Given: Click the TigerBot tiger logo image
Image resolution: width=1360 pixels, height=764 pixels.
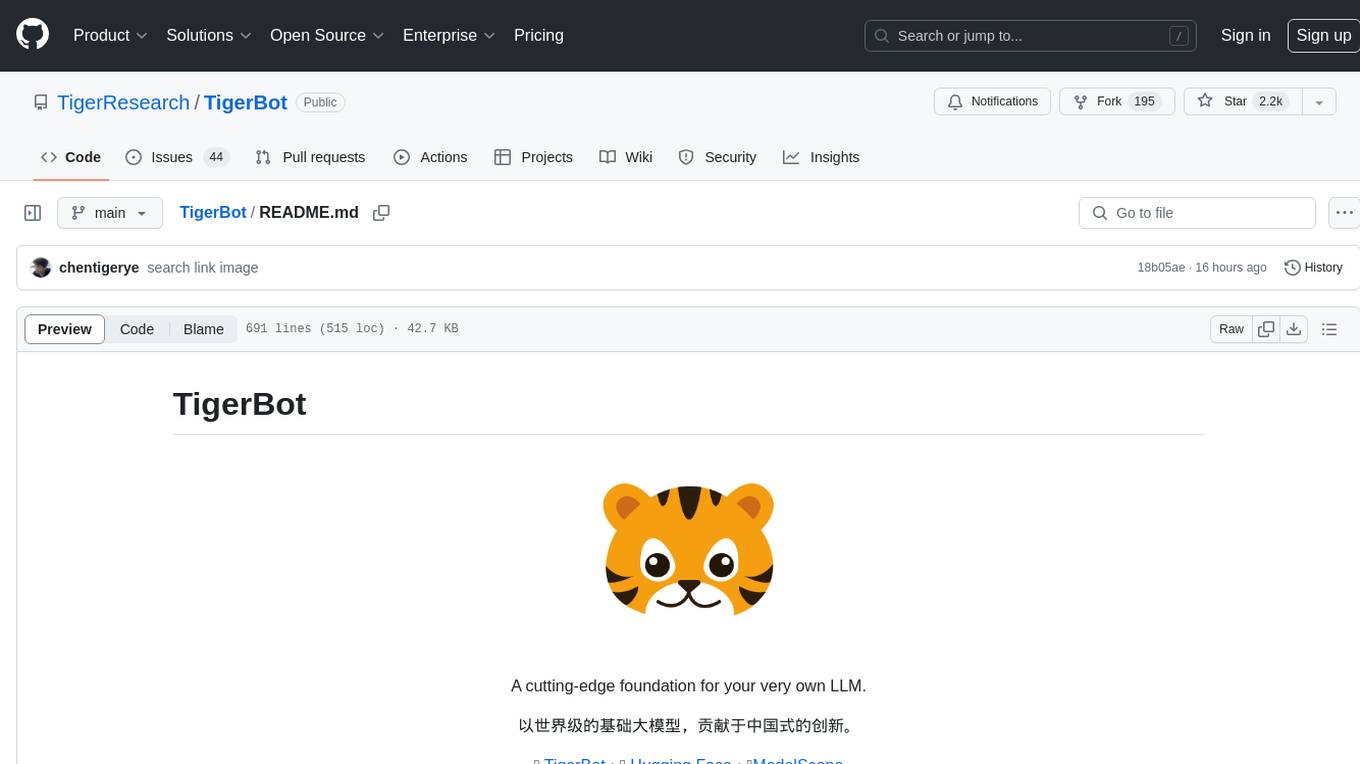Looking at the screenshot, I should [x=688, y=548].
